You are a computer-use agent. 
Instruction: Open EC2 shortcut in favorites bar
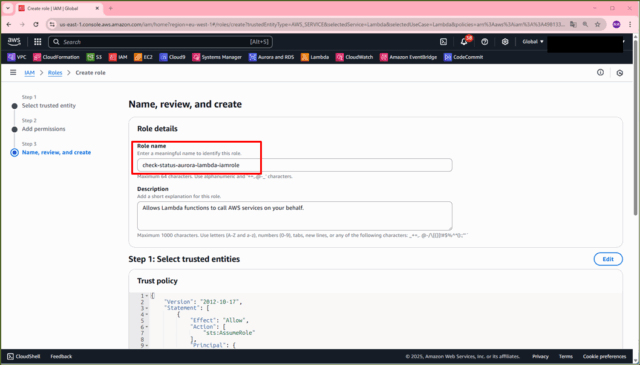pos(143,57)
